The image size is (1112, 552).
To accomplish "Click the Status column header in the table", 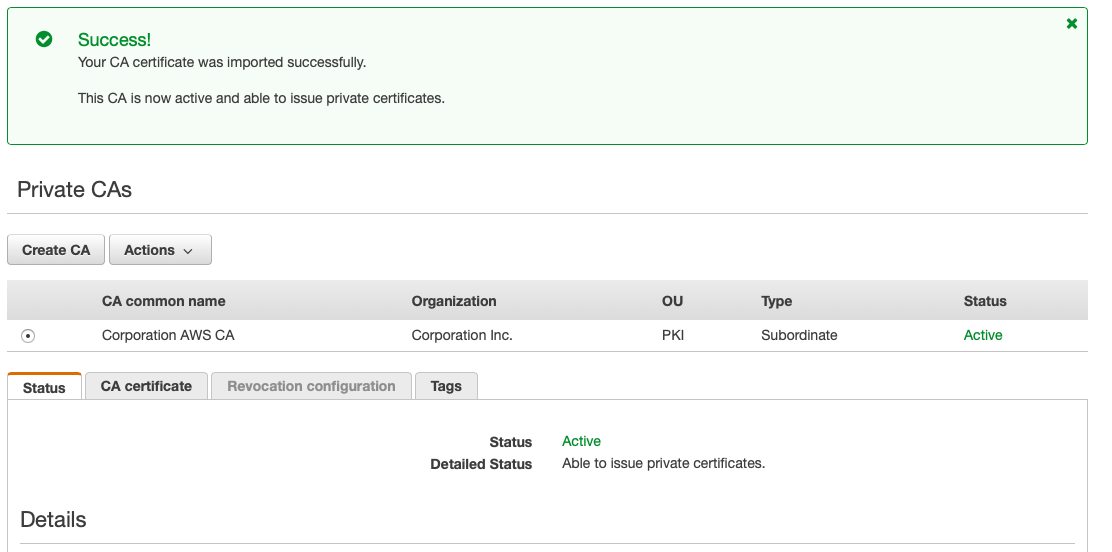I will coord(985,301).
